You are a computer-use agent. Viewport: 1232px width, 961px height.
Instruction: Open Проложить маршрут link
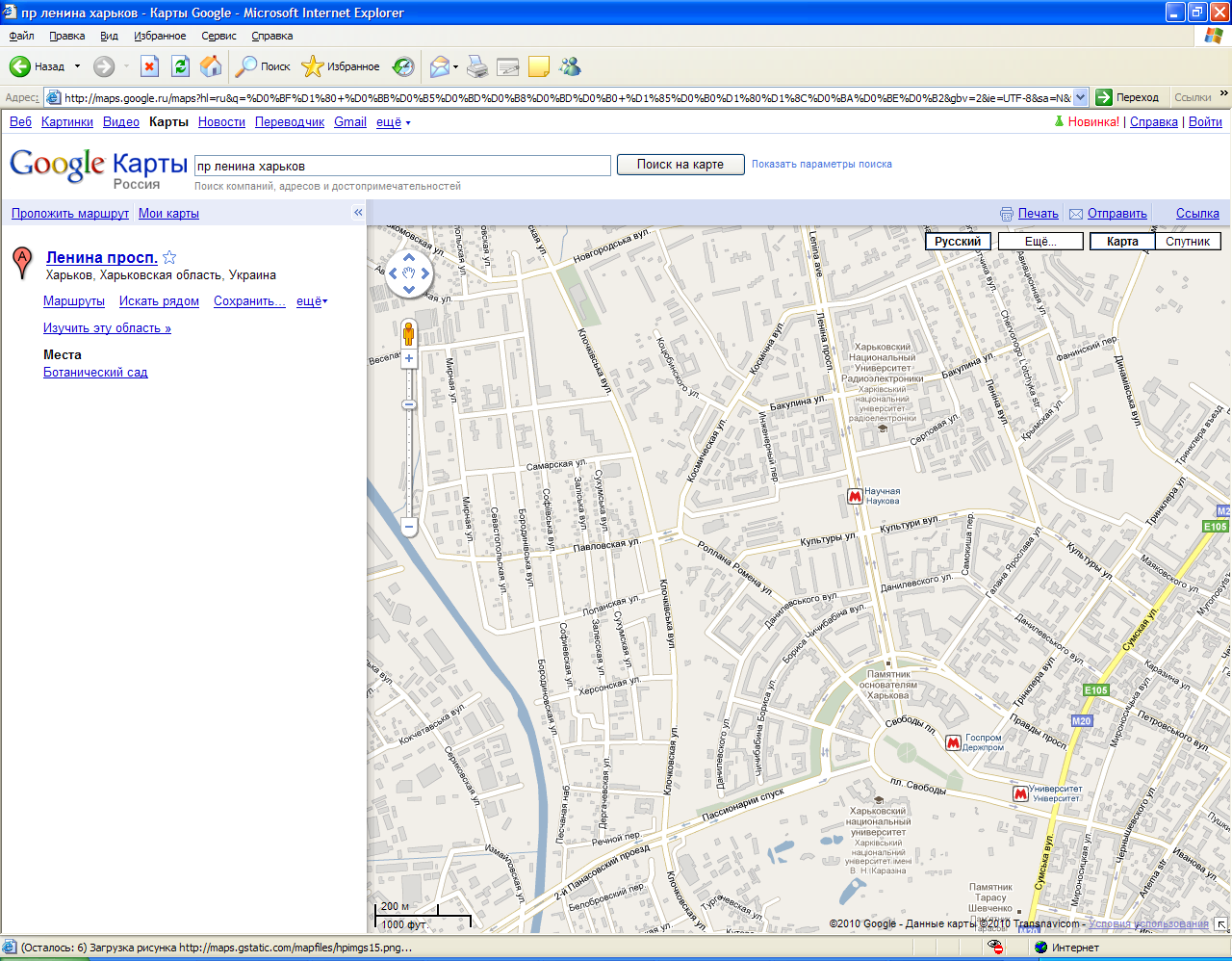[x=70, y=214]
